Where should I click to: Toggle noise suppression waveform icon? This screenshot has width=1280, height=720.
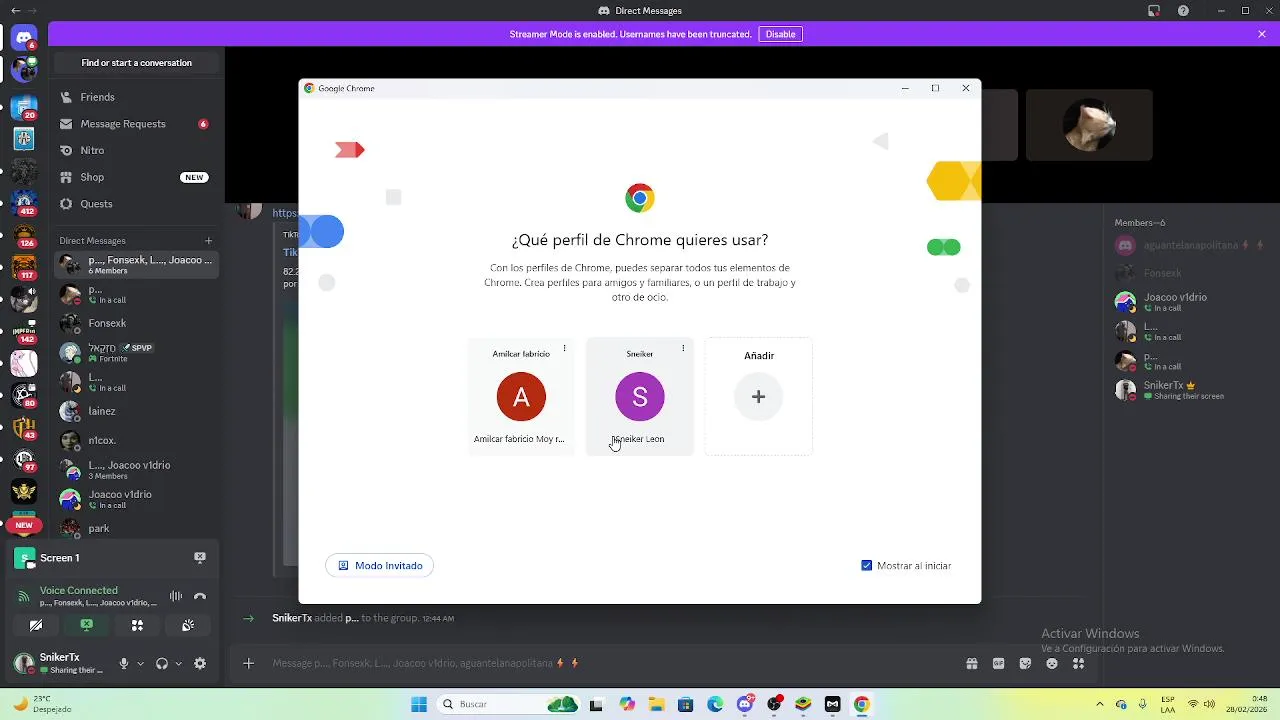pyautogui.click(x=176, y=596)
